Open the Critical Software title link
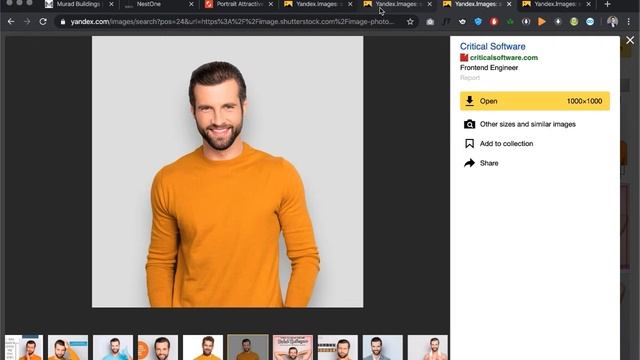 pyautogui.click(x=493, y=47)
